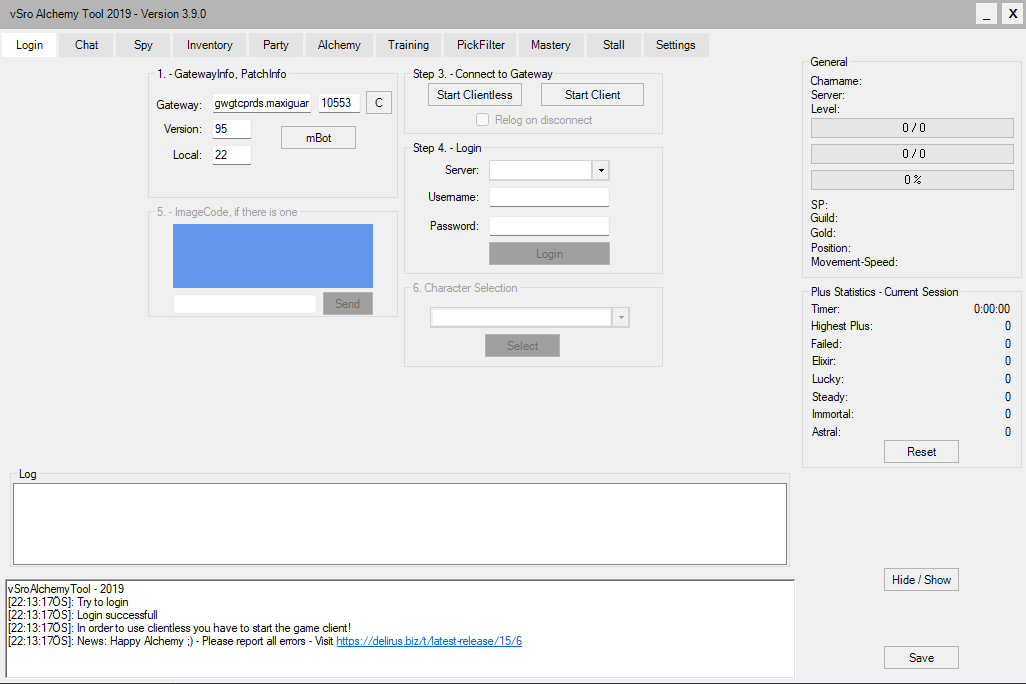
Task: Open the delirus.biz latest-release link
Action: (429, 641)
